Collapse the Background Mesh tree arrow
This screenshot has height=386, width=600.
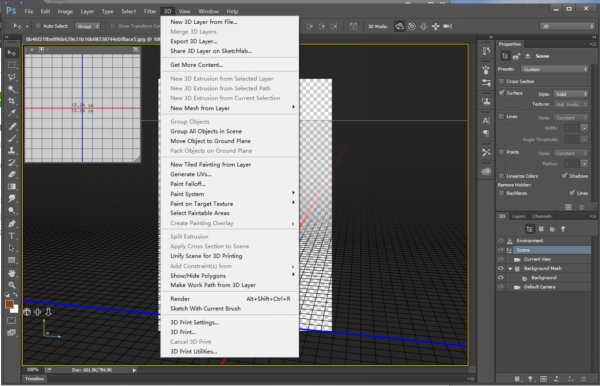point(510,269)
